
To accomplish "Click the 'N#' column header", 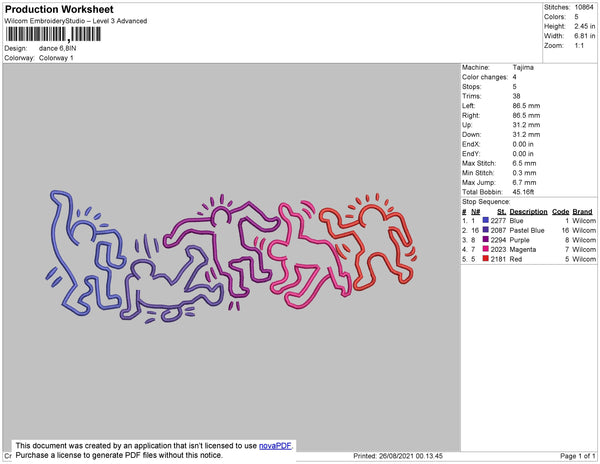I will [476, 212].
